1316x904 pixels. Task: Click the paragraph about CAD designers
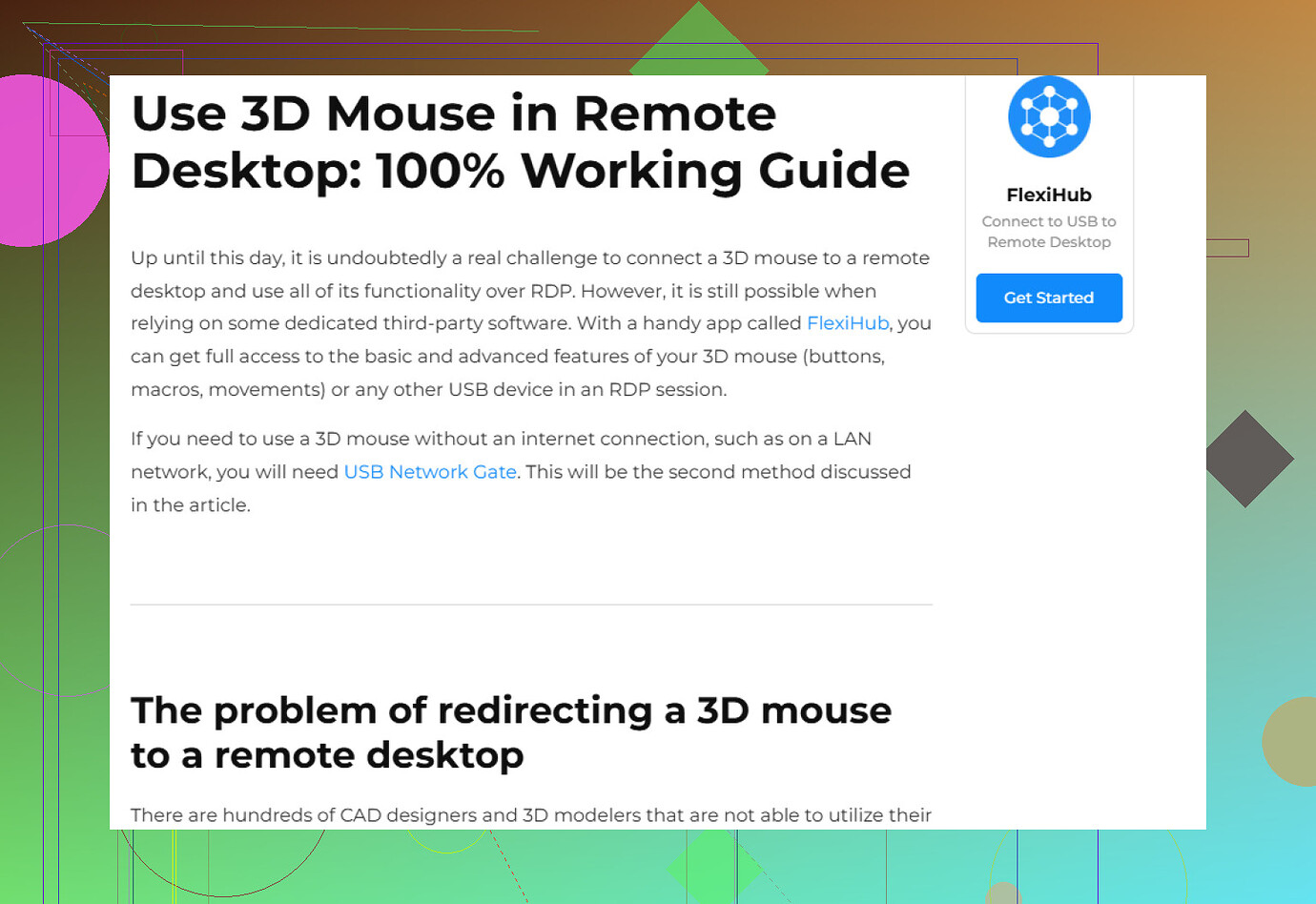[530, 815]
